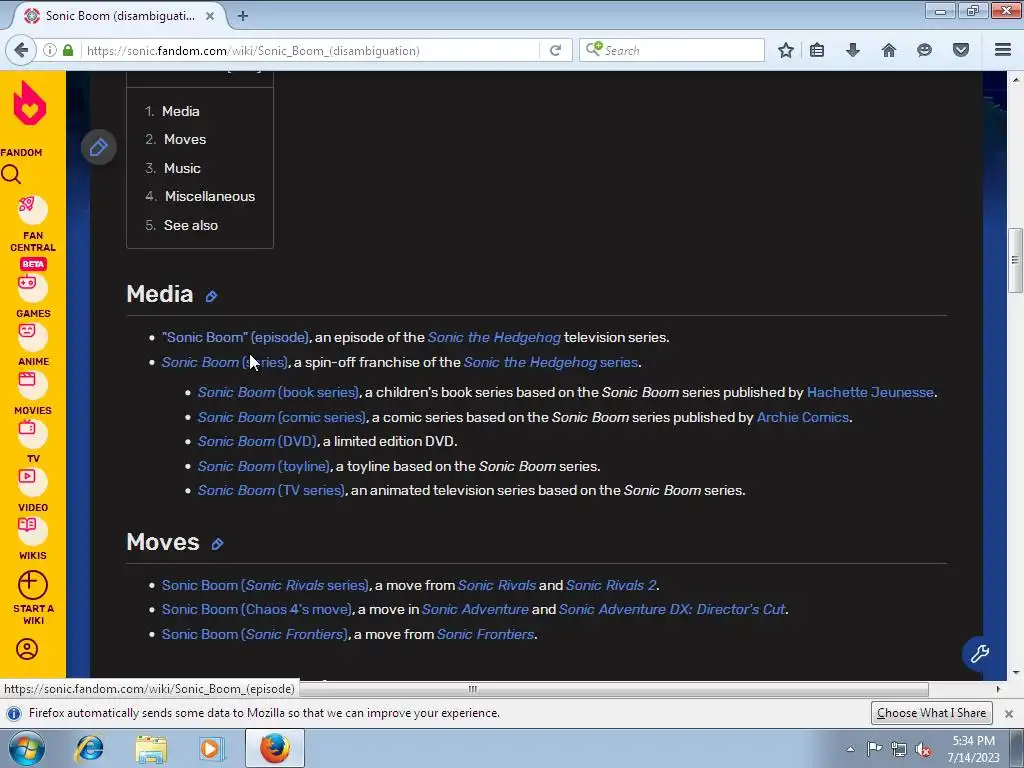The height and width of the screenshot is (768, 1024).
Task: Click the floating page edit pencil button
Action: (x=99, y=147)
